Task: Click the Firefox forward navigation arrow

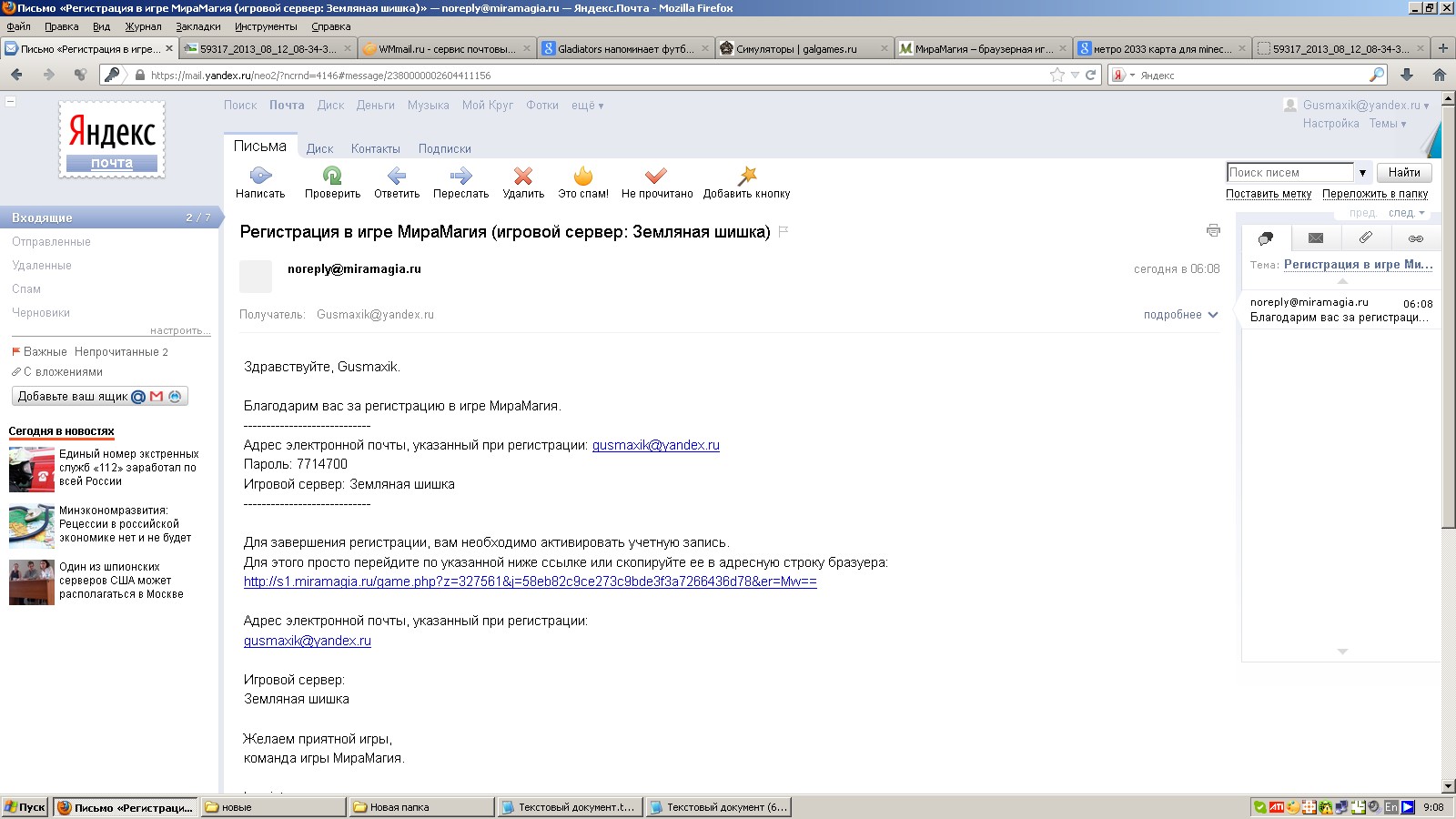Action: [48, 75]
